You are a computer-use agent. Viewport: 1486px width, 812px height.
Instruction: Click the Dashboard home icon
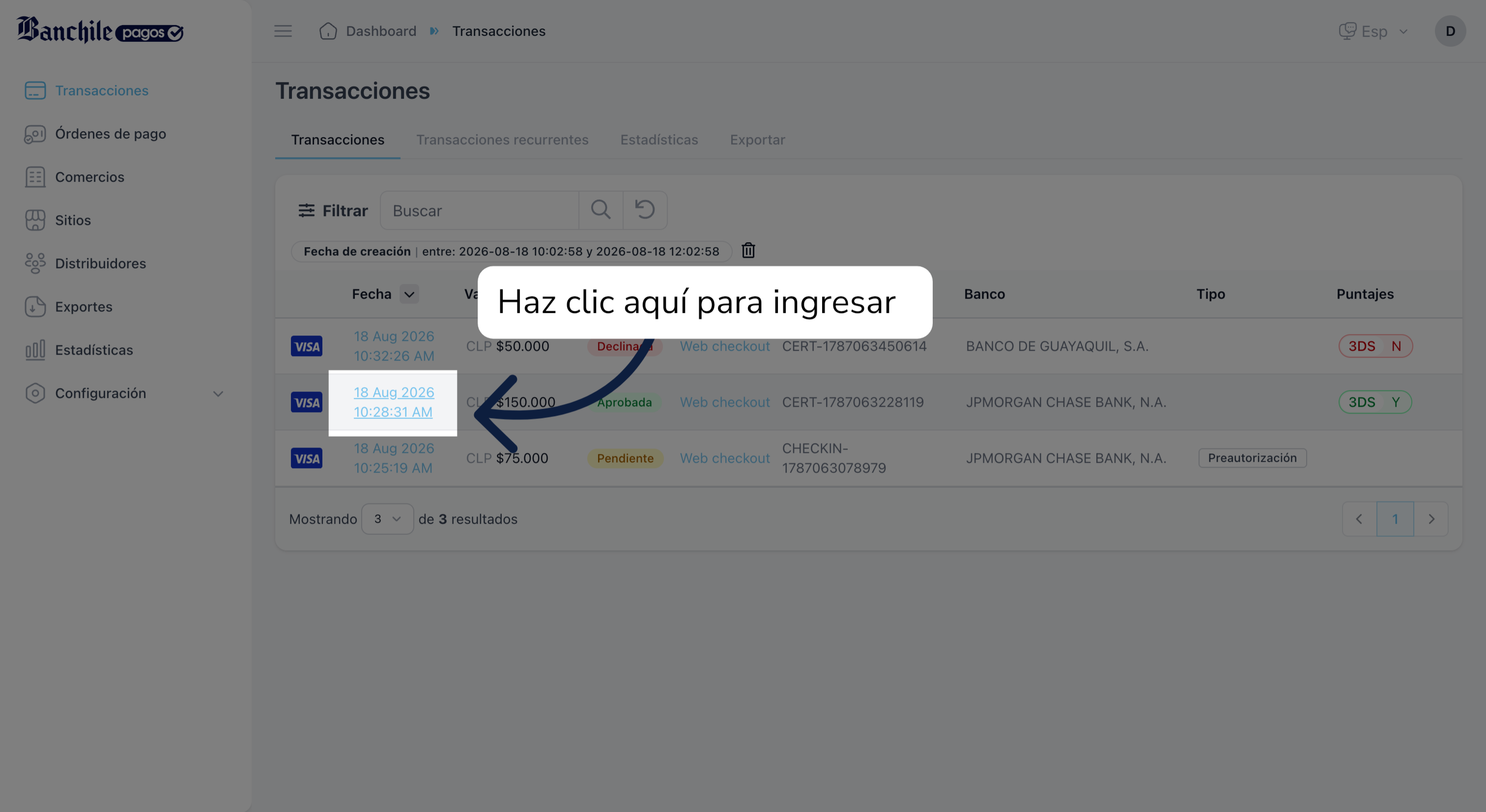coord(328,31)
